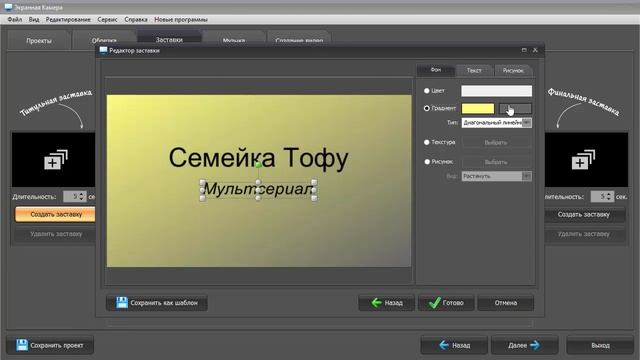Open the Сервис menu
640x360 pixels.
[x=107, y=19]
